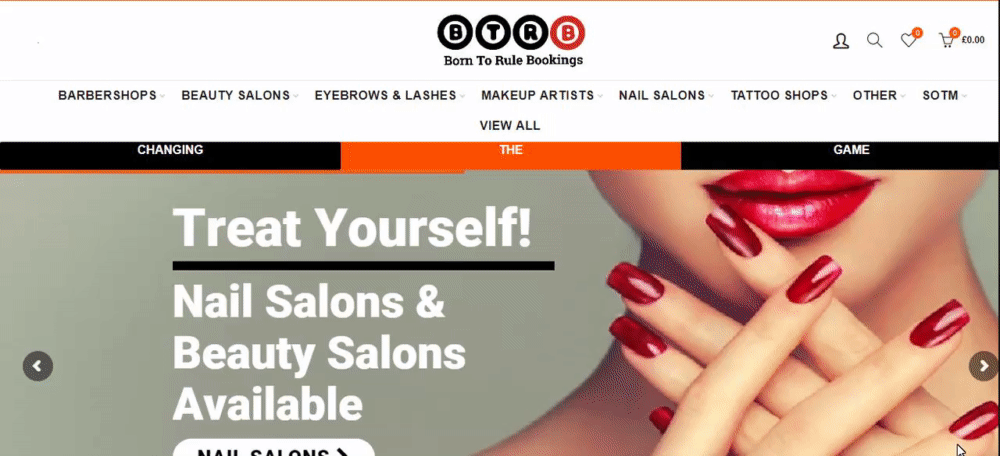Click the View All link

(x=510, y=126)
